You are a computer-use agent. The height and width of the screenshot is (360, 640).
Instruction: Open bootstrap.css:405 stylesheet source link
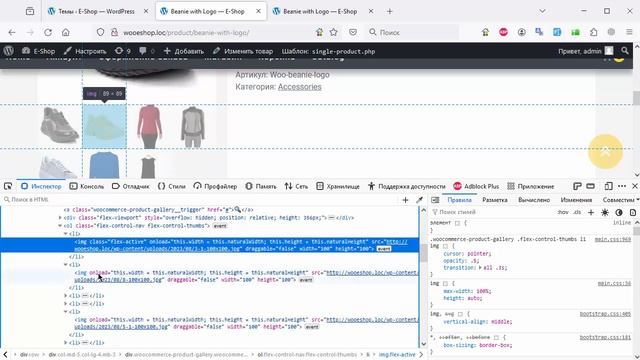pos(605,314)
